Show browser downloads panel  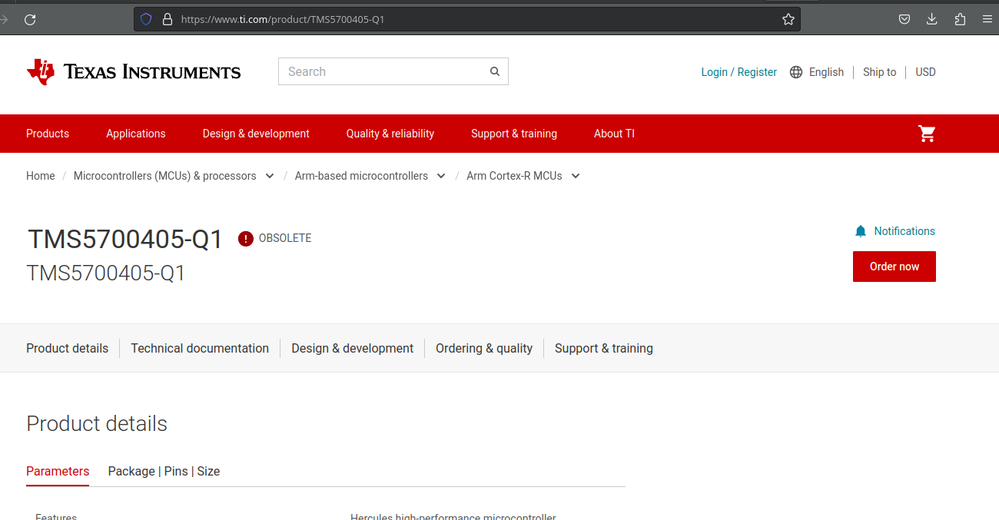click(x=931, y=19)
